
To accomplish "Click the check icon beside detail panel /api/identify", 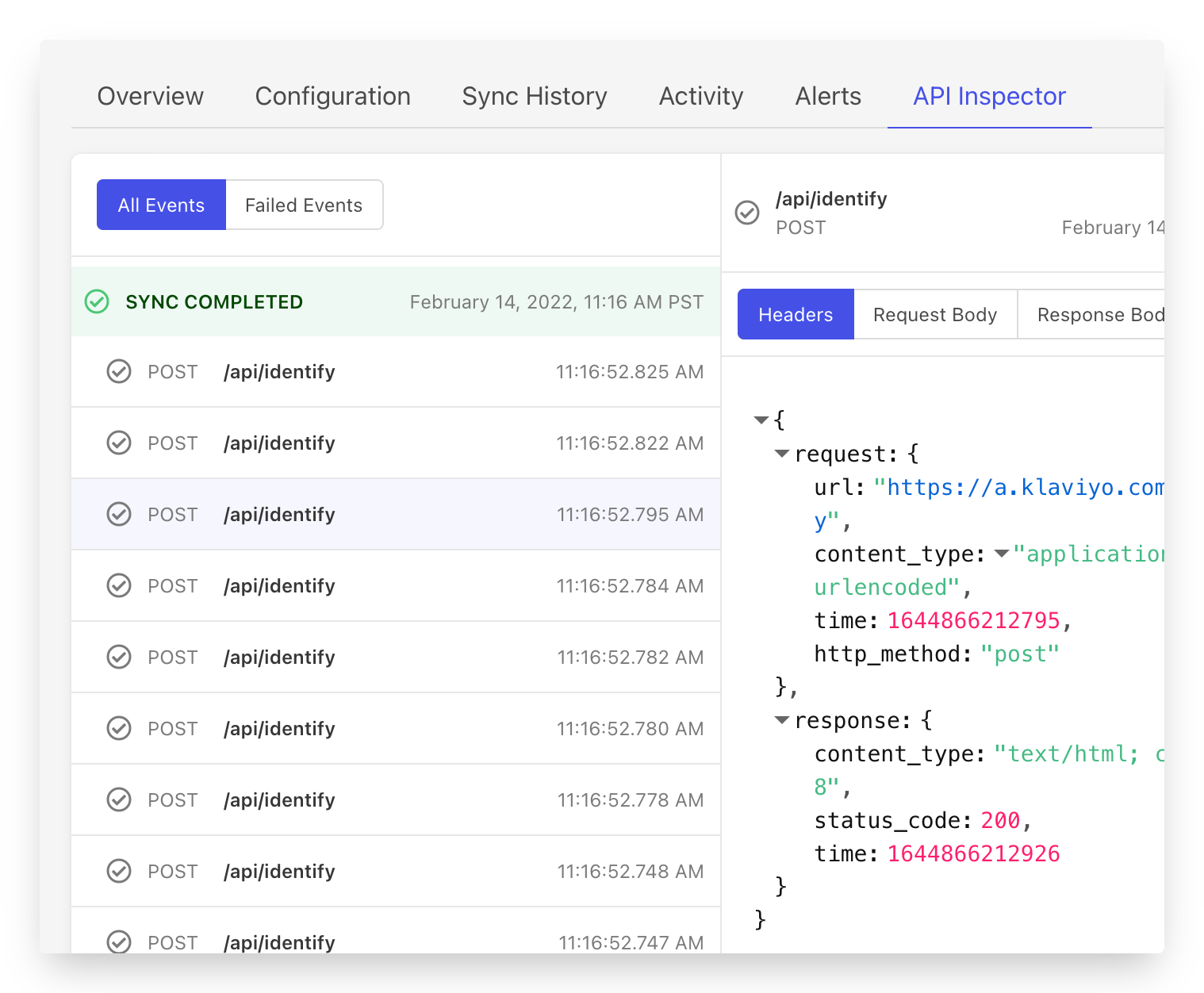I will click(747, 213).
